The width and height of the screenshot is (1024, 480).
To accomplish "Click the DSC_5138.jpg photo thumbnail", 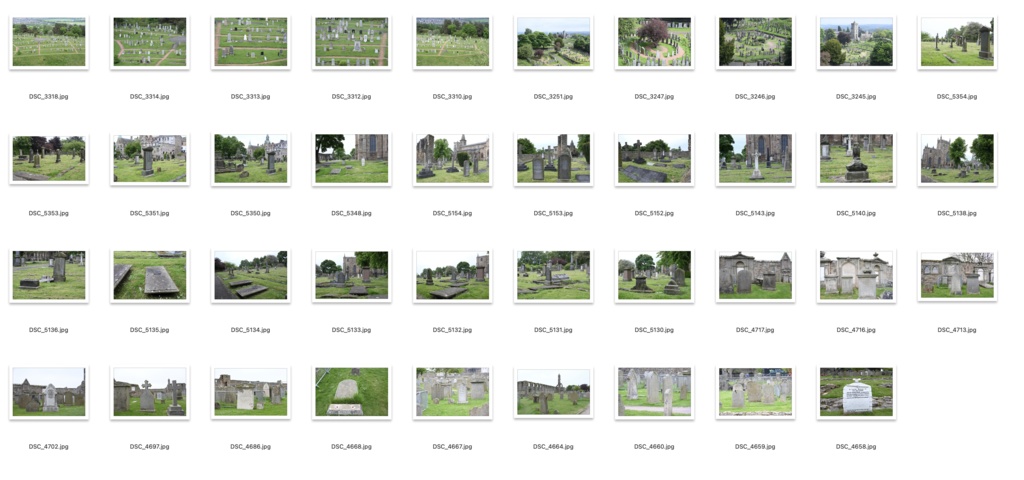I will tap(957, 159).
